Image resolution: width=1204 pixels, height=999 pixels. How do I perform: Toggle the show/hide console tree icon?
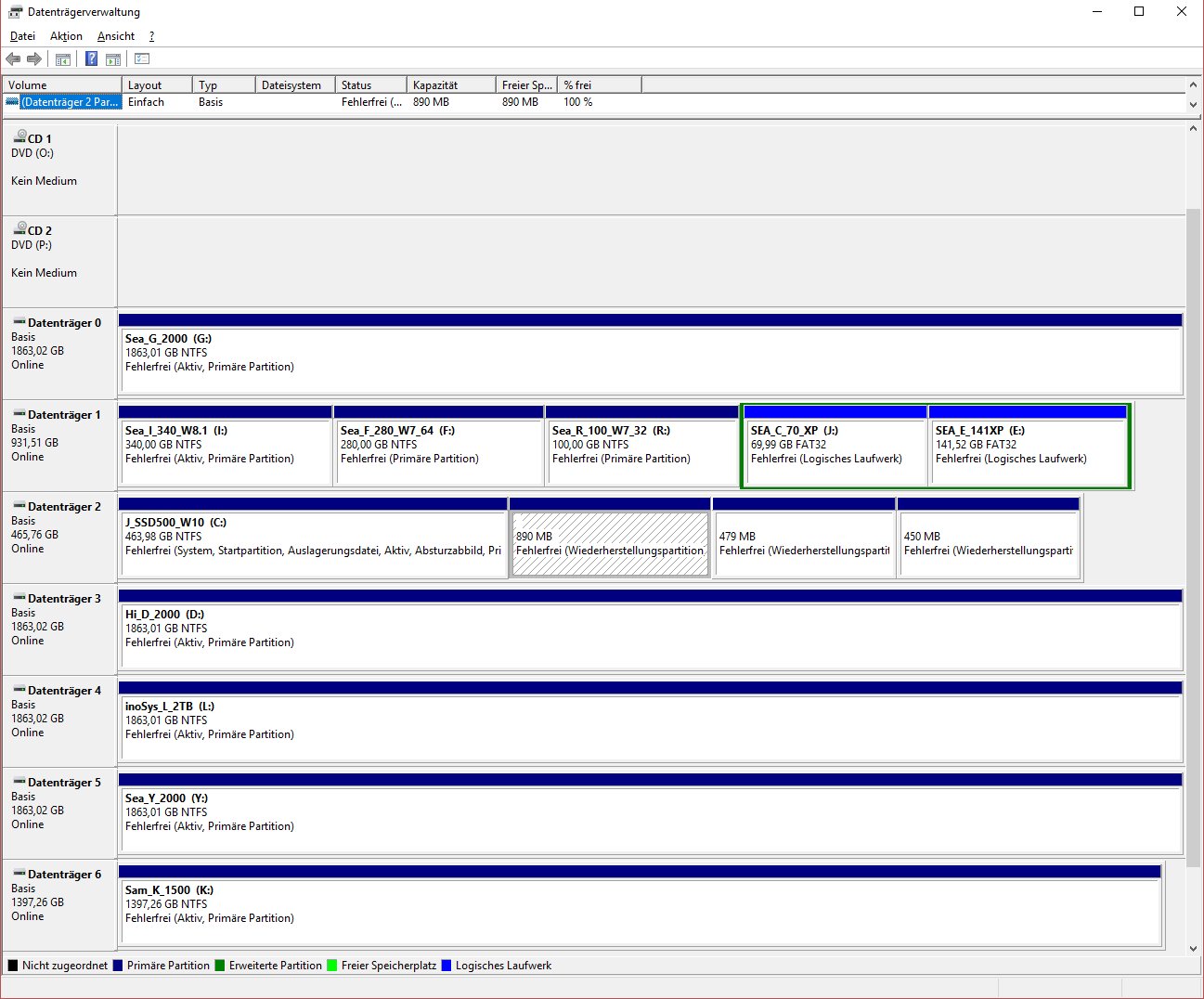[63, 59]
